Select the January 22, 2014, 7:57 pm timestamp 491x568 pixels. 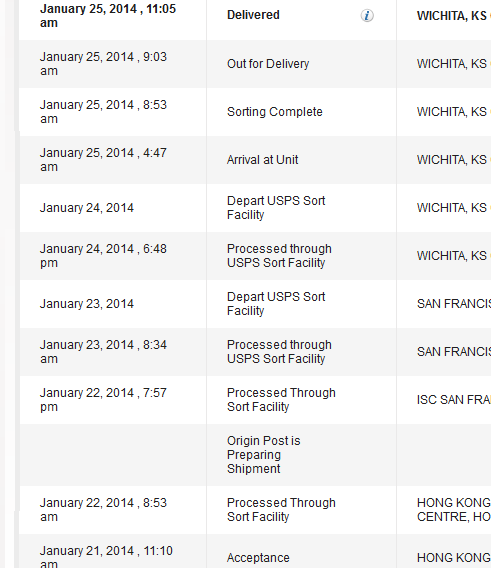coord(103,400)
